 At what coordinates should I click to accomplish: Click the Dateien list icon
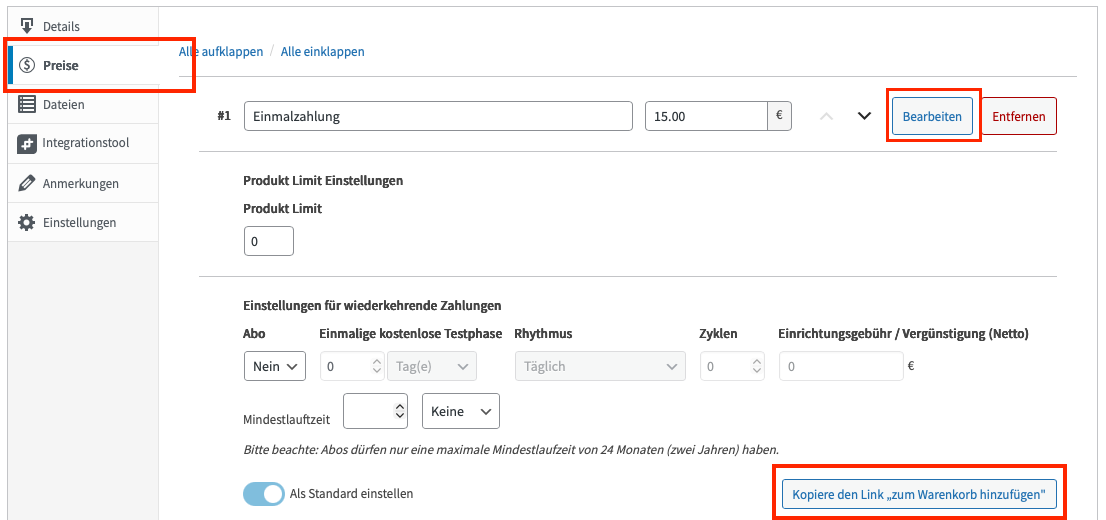tap(27, 104)
